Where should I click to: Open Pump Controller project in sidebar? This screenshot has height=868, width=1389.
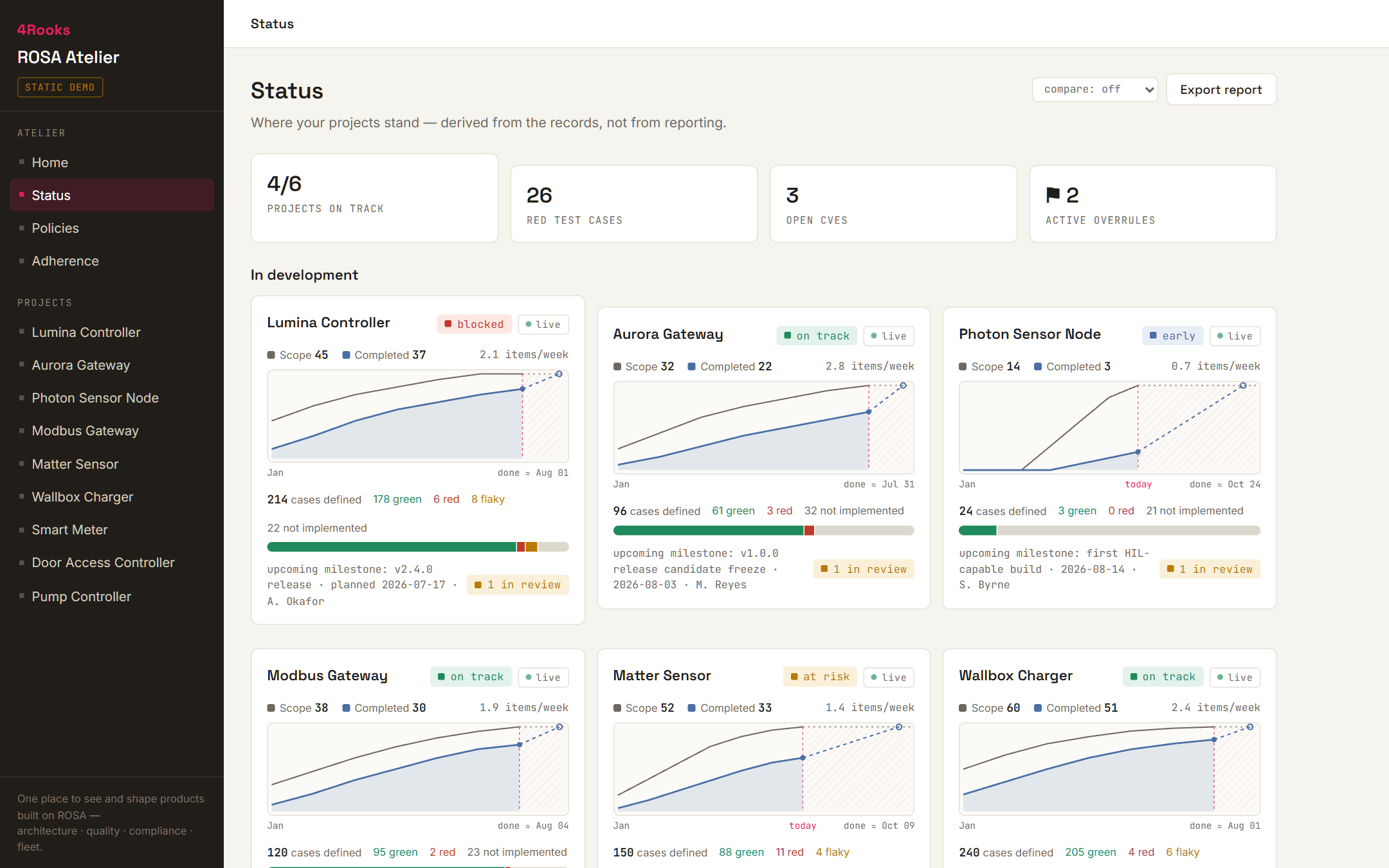point(112,596)
